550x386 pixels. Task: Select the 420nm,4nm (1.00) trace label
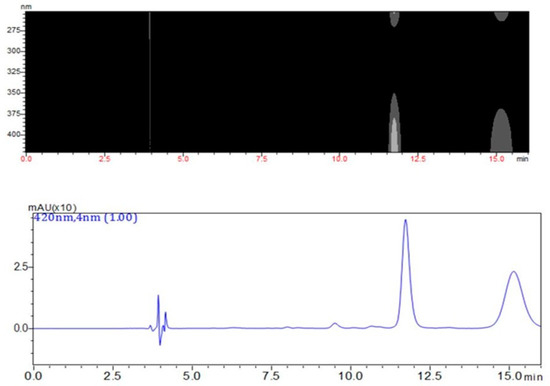click(x=85, y=218)
